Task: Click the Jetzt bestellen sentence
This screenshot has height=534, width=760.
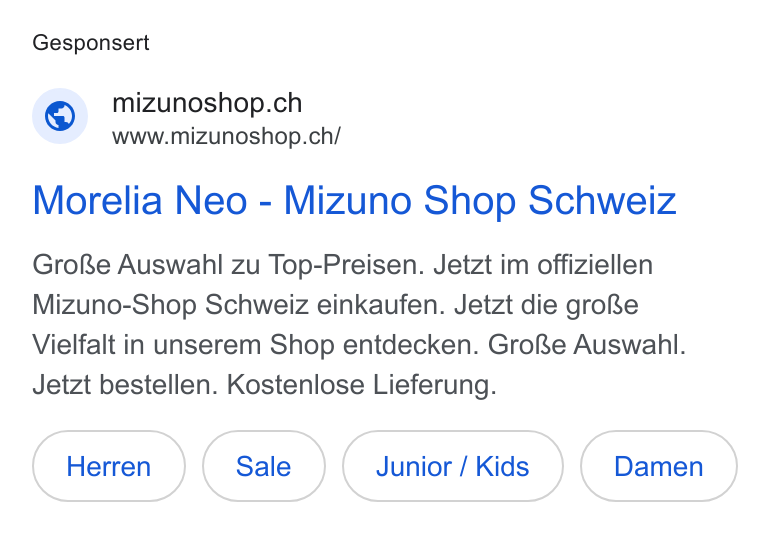Action: click(x=125, y=385)
